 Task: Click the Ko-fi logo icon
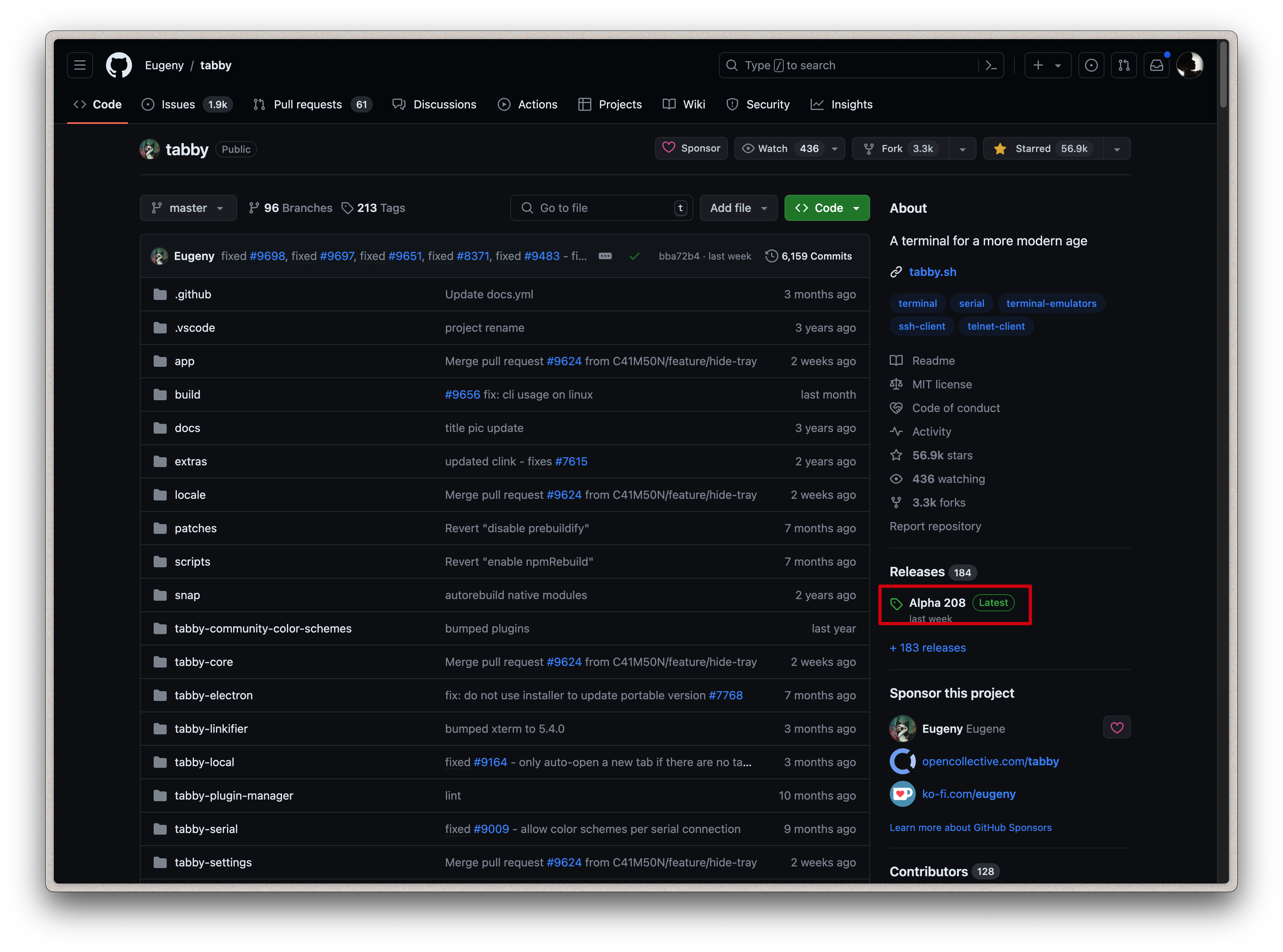pos(902,793)
